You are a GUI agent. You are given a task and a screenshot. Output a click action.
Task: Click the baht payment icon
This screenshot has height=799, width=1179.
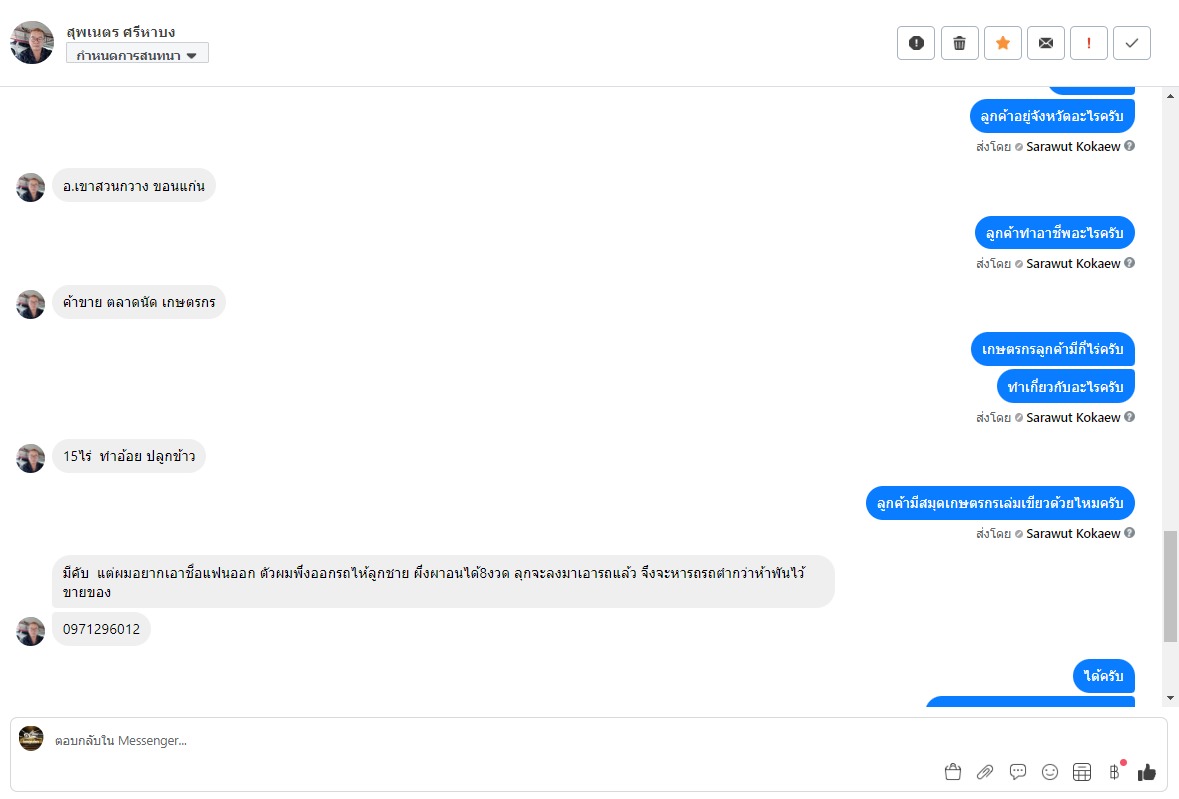1114,772
